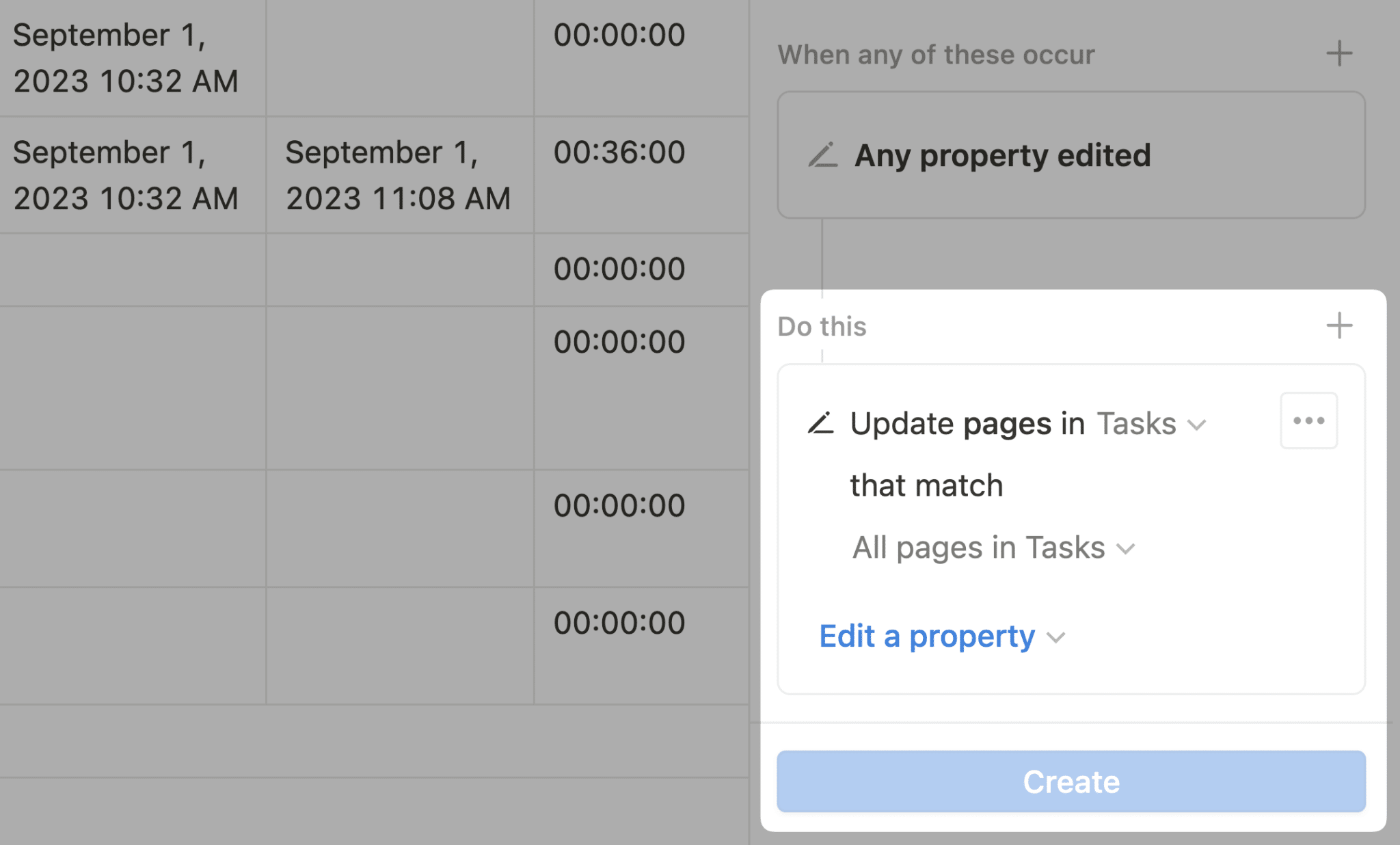This screenshot has height=845, width=1400.
Task: Select the bottom 00:00:00 duration cell
Action: [617, 621]
